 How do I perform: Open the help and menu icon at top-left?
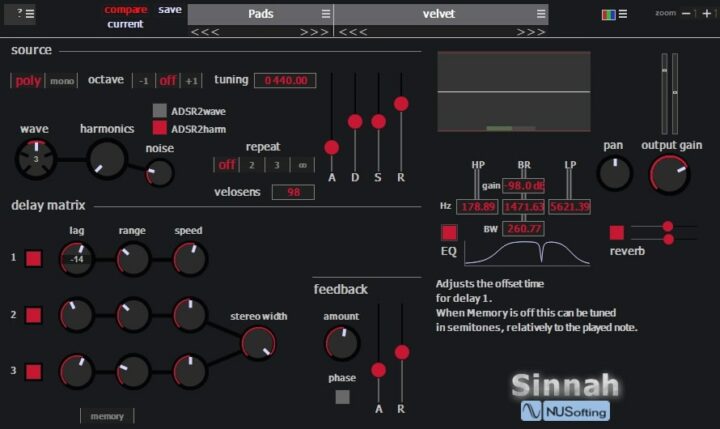click(x=25, y=14)
